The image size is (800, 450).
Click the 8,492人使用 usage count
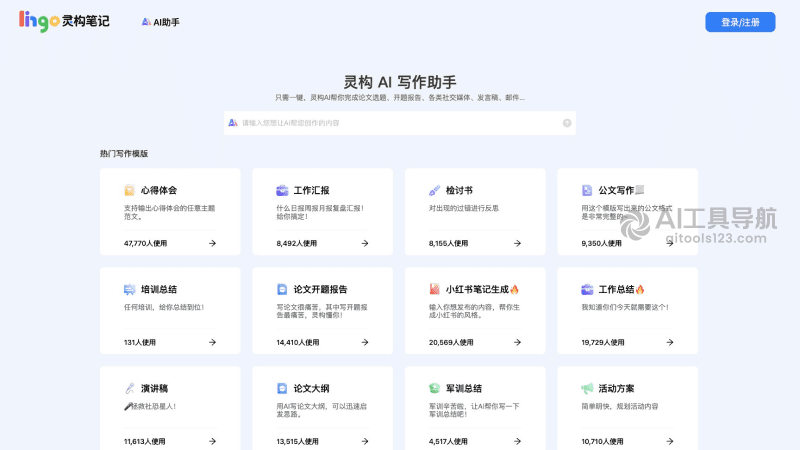point(296,243)
